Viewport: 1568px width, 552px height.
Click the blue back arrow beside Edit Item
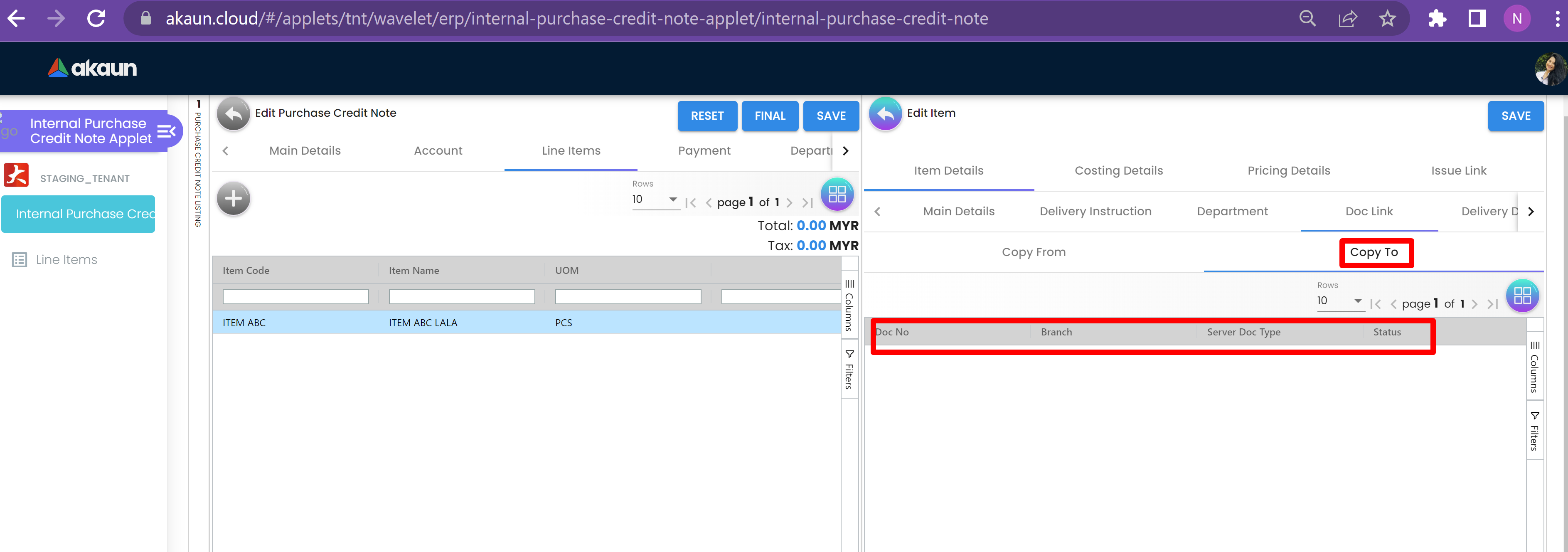(x=885, y=114)
